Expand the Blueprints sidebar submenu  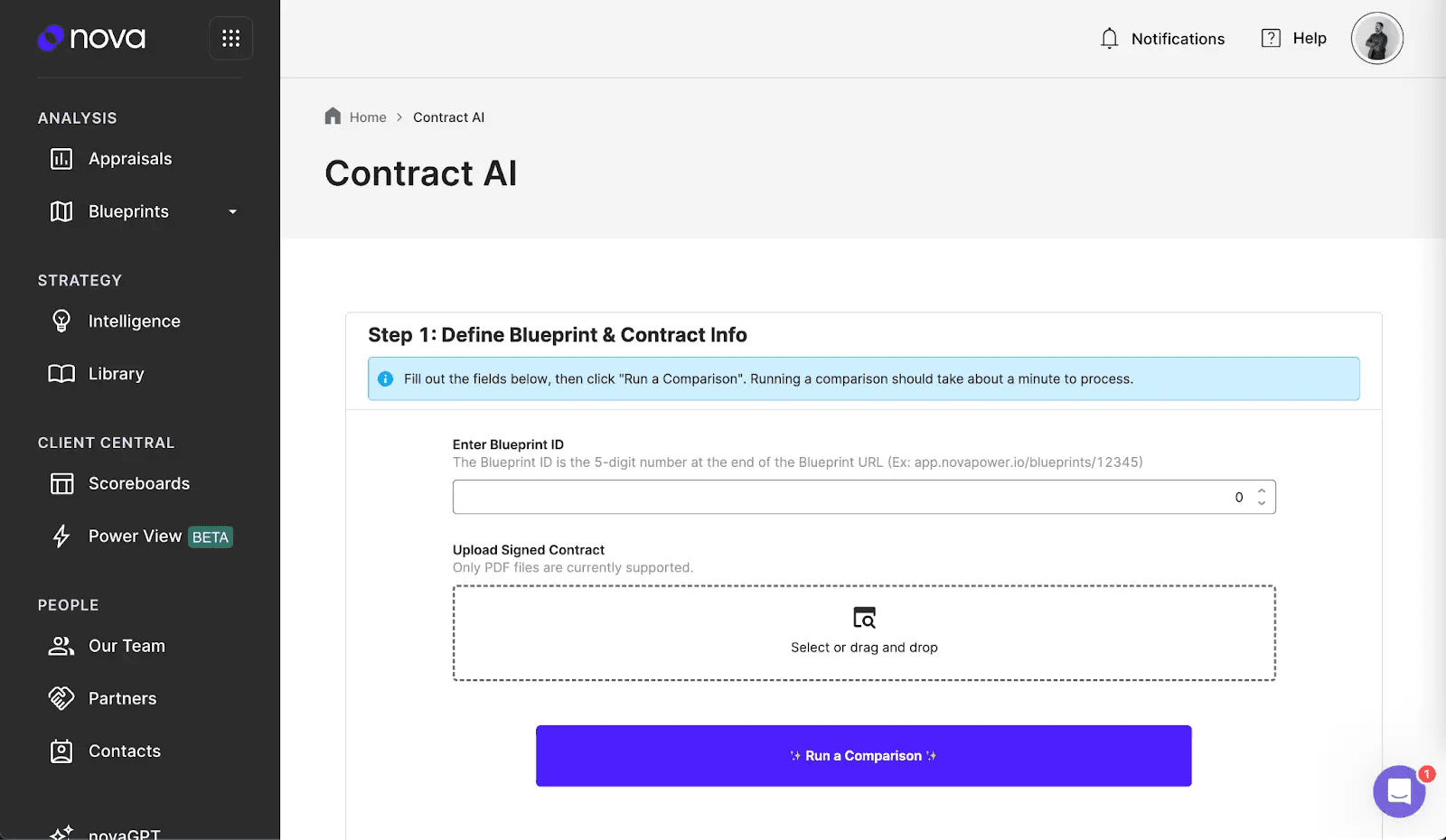(x=233, y=212)
